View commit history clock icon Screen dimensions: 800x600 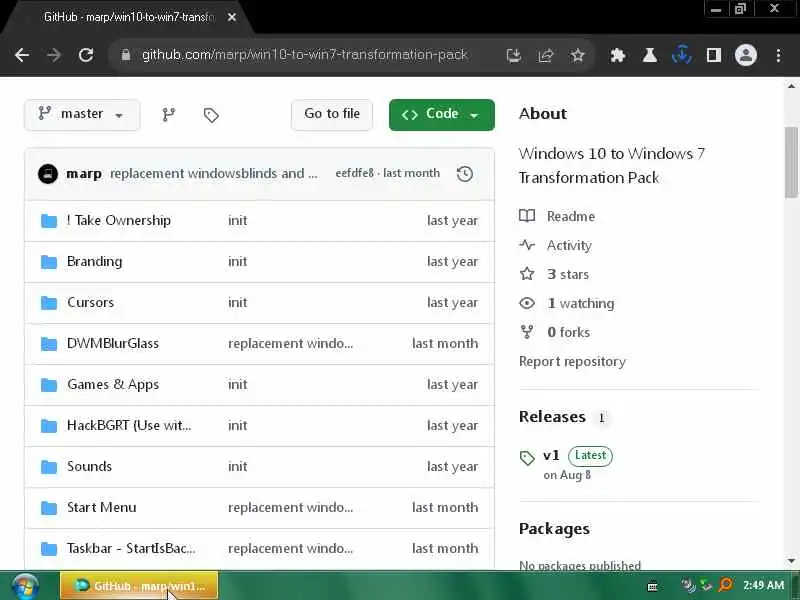click(x=464, y=174)
